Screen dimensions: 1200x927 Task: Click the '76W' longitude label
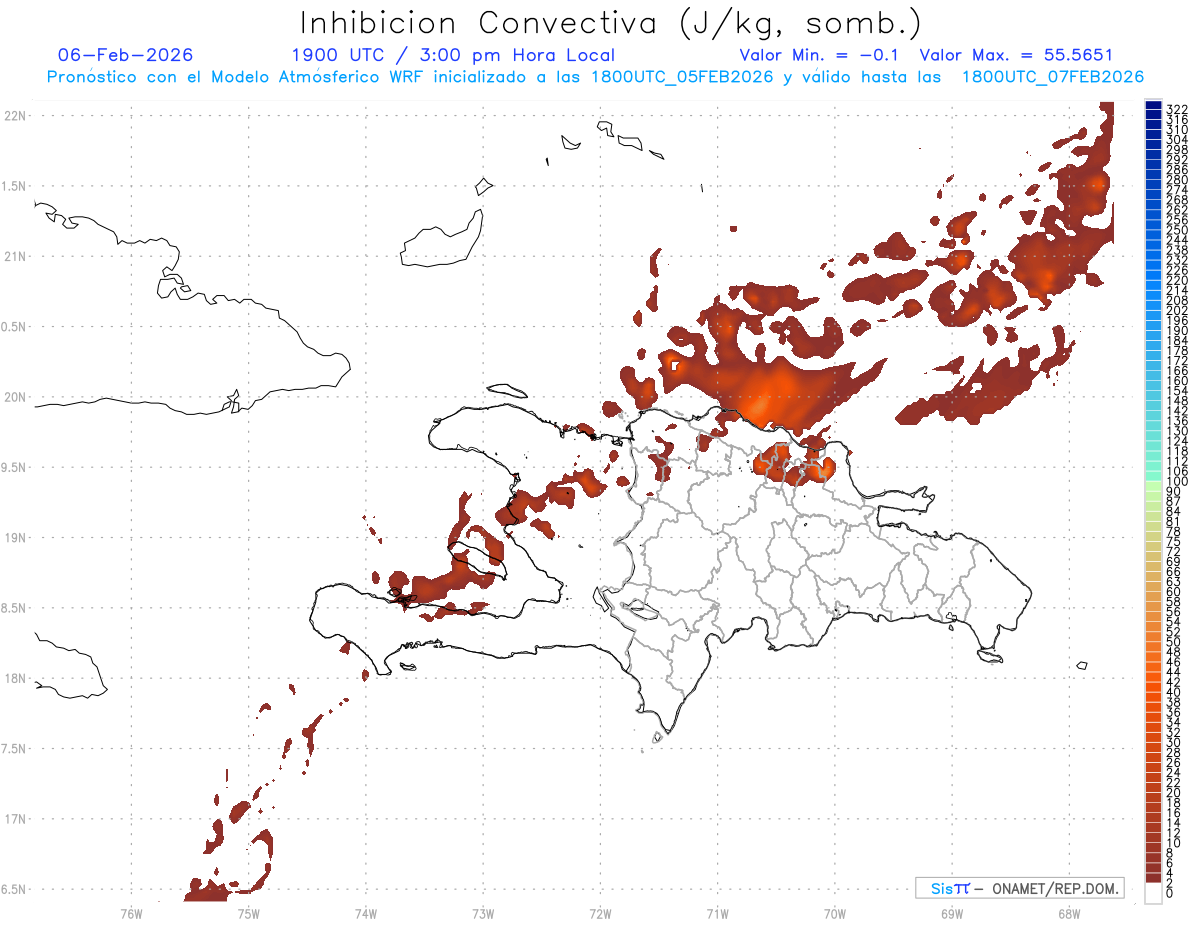(x=131, y=912)
